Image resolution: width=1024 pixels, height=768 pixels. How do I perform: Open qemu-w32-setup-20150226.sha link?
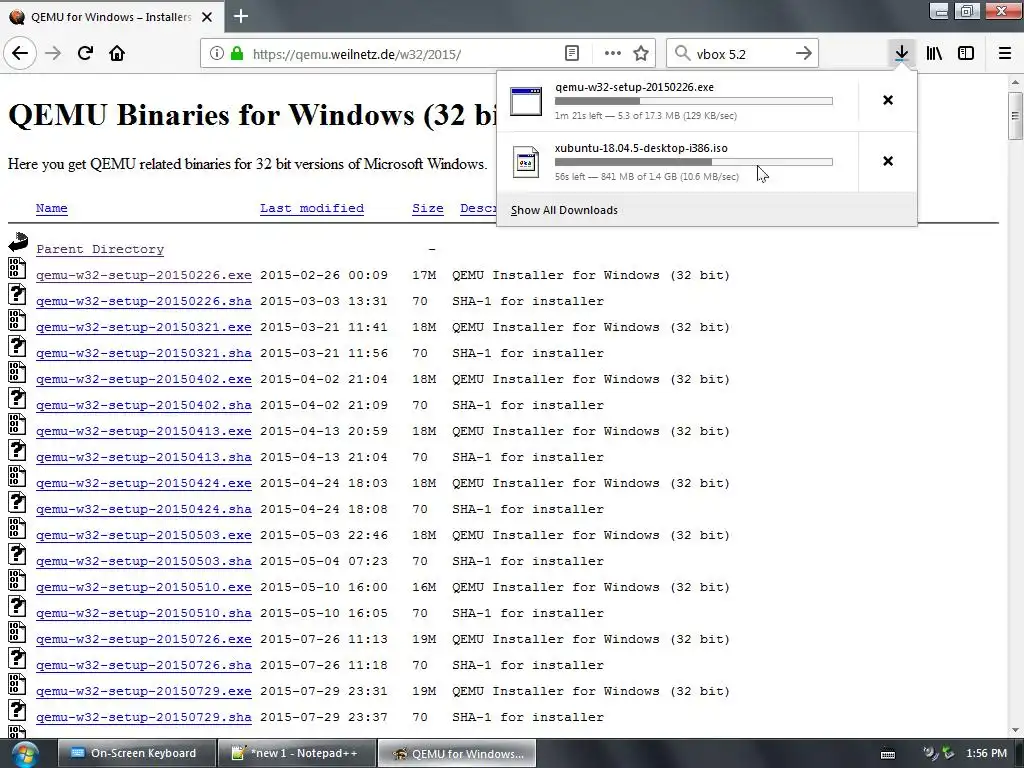pos(144,302)
